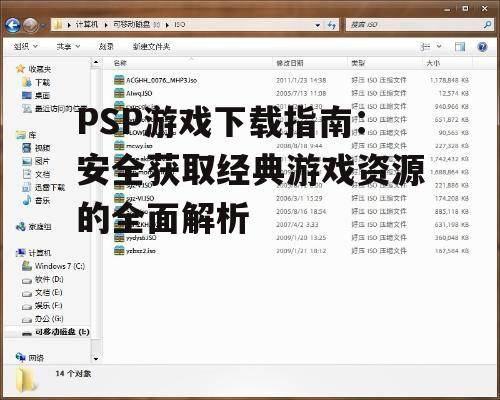The width and height of the screenshot is (500, 400).
Task: Click the 家庭组 homegroup icon
Action: pos(21,227)
